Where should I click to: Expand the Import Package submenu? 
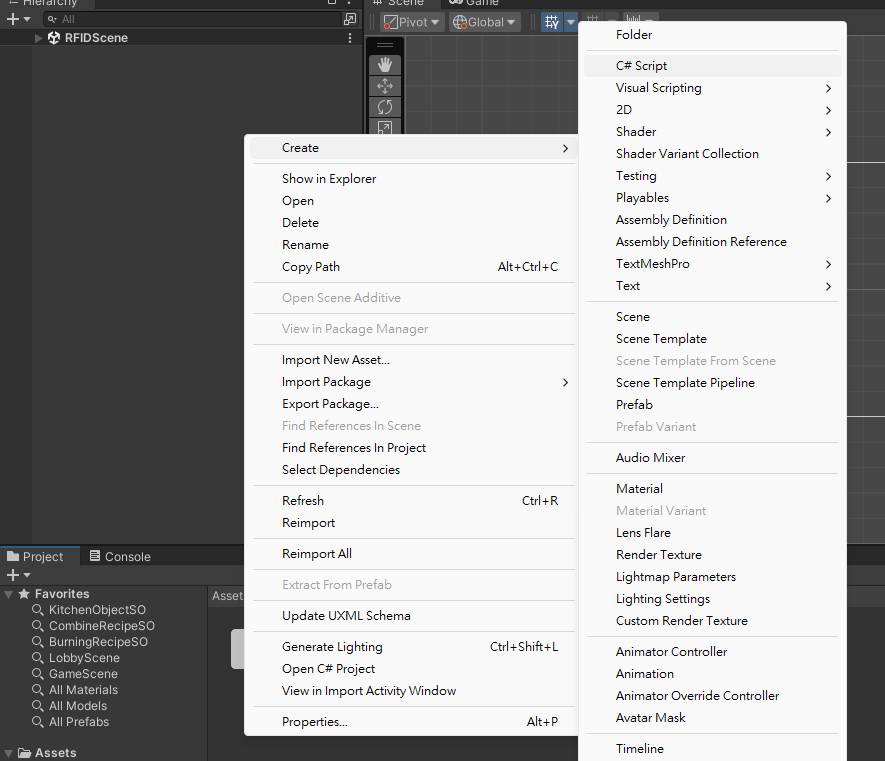click(414, 382)
